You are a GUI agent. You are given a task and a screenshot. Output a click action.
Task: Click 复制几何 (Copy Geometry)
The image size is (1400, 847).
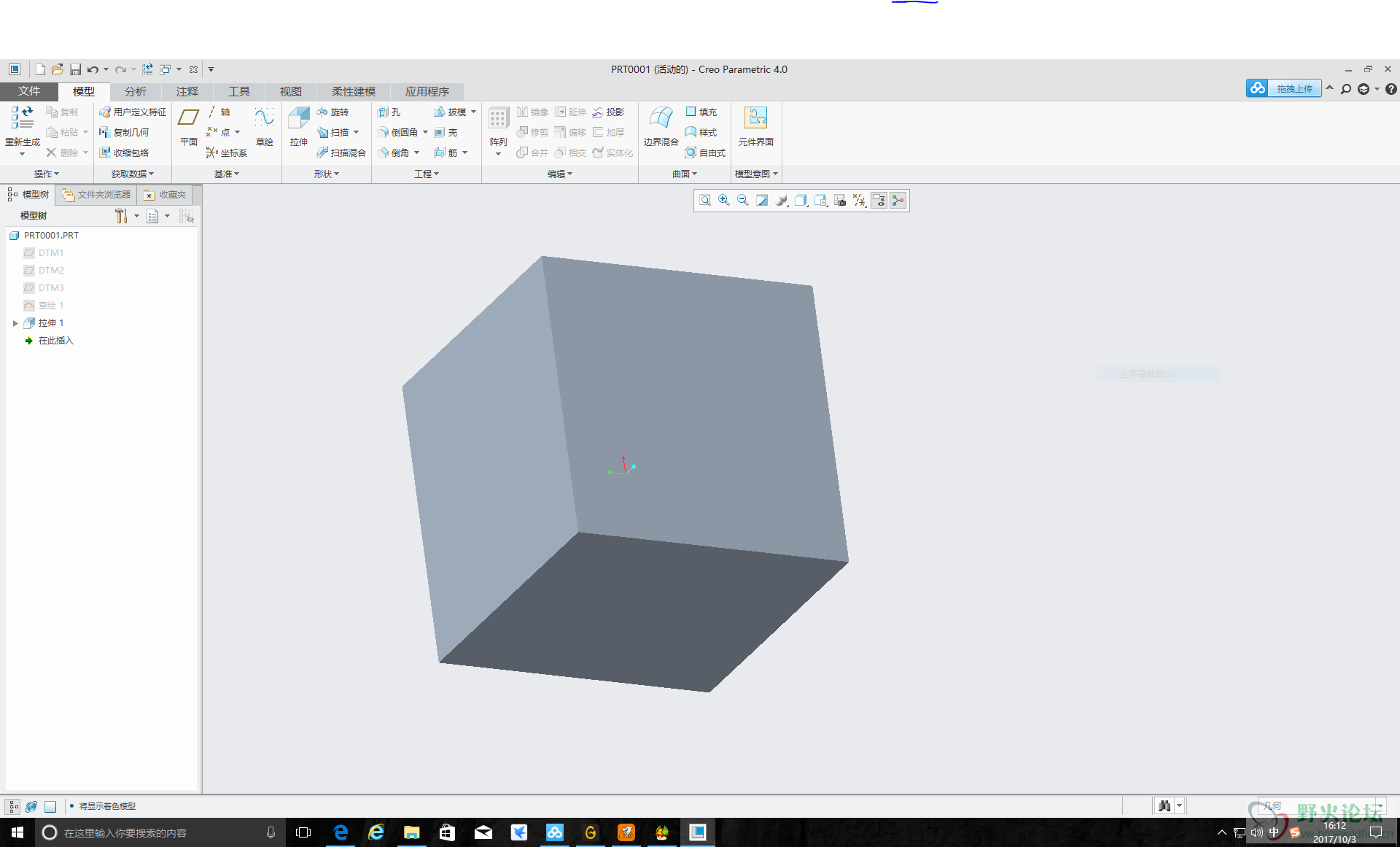[124, 132]
